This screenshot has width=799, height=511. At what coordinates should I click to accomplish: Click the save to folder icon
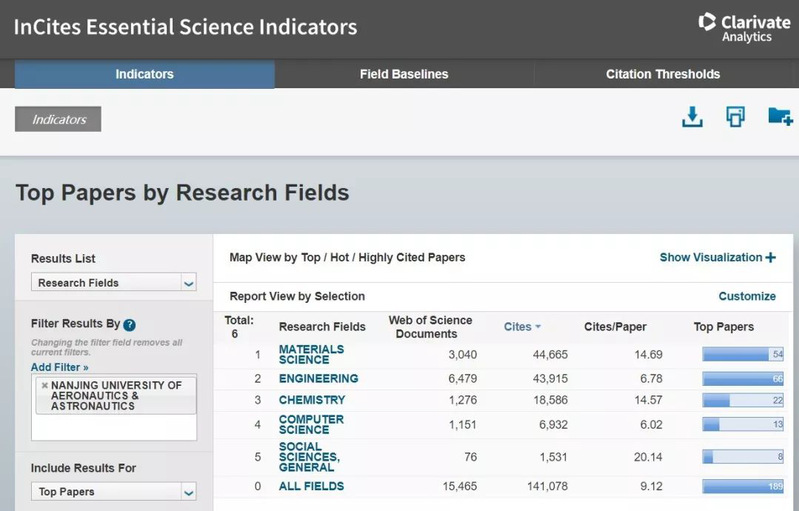click(x=780, y=117)
